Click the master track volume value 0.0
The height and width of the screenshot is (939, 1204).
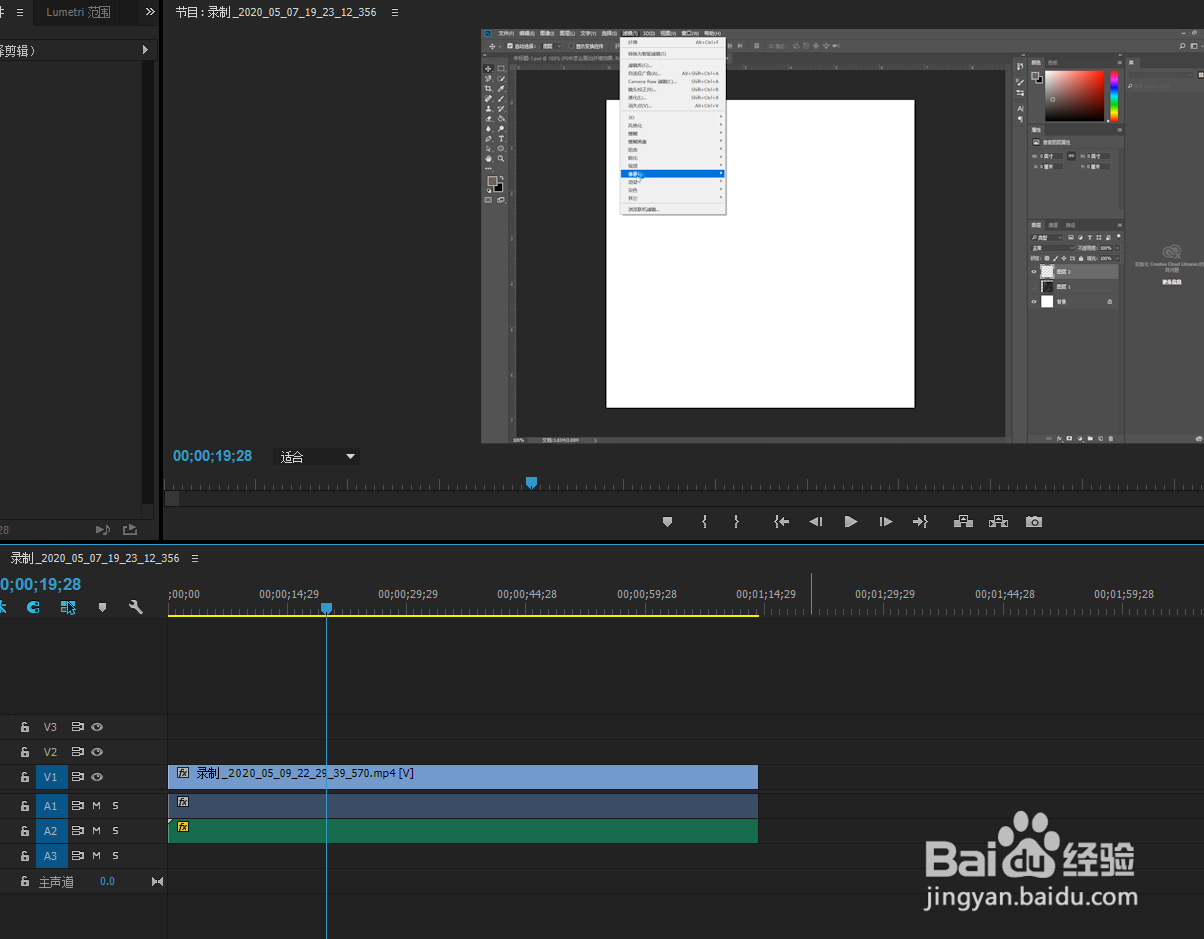click(x=107, y=882)
